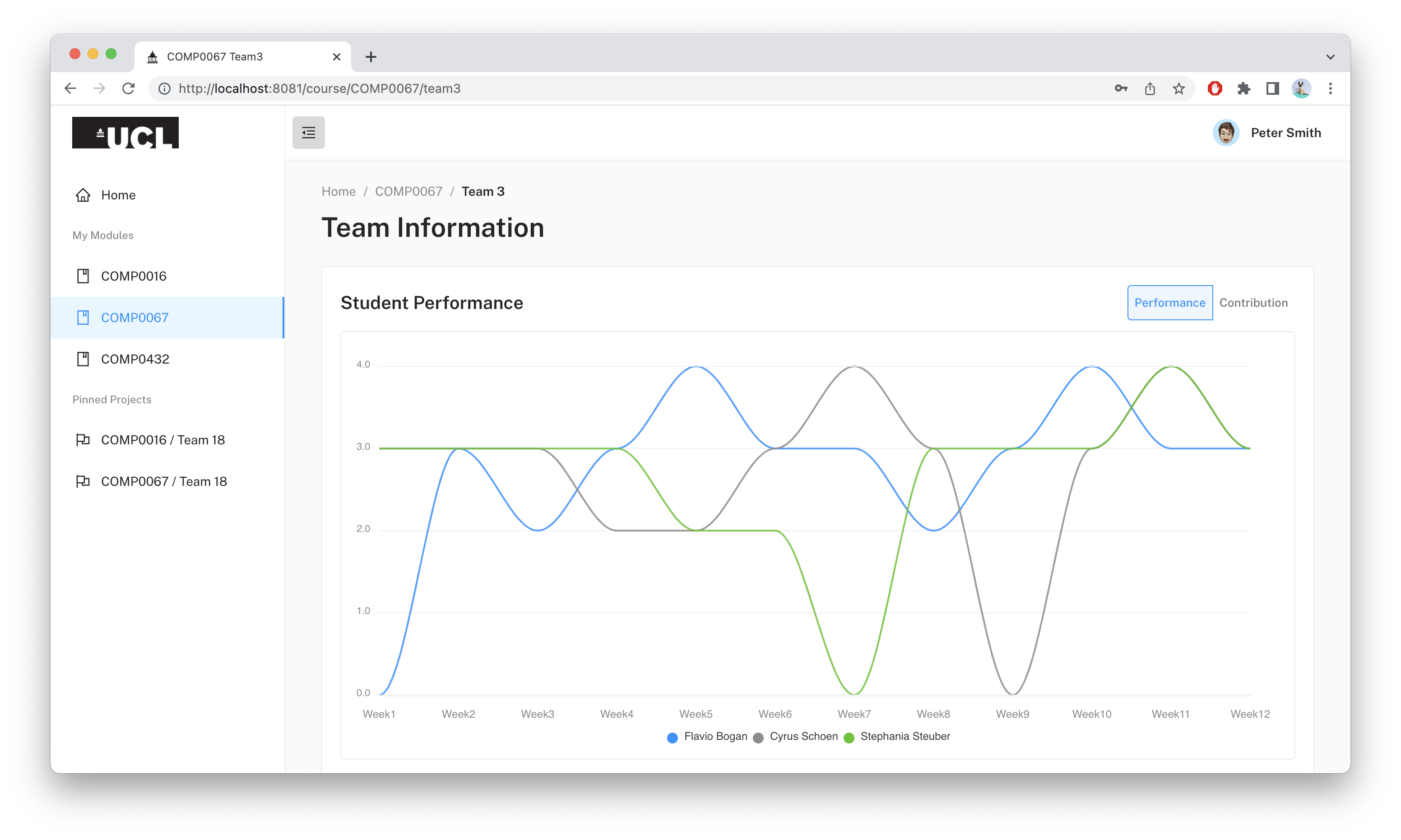The height and width of the screenshot is (840, 1401).
Task: Click the COMP0432 module book icon
Action: (83, 359)
